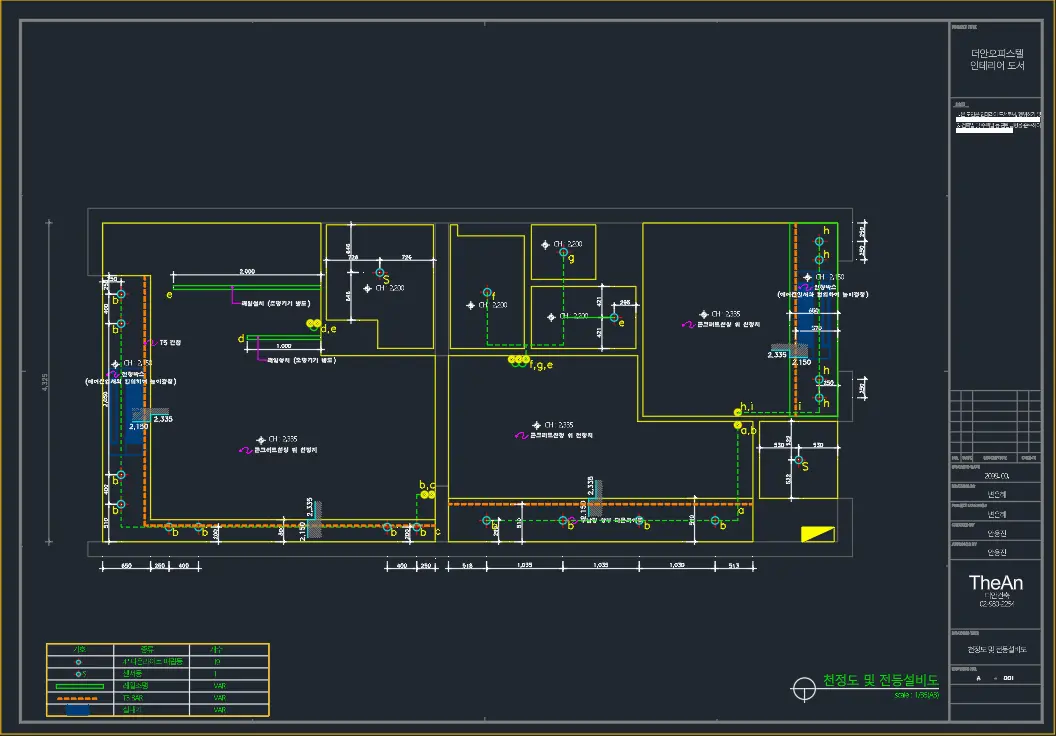Pick the green rail light bar in legend
This screenshot has height=736, width=1056.
coord(79,686)
